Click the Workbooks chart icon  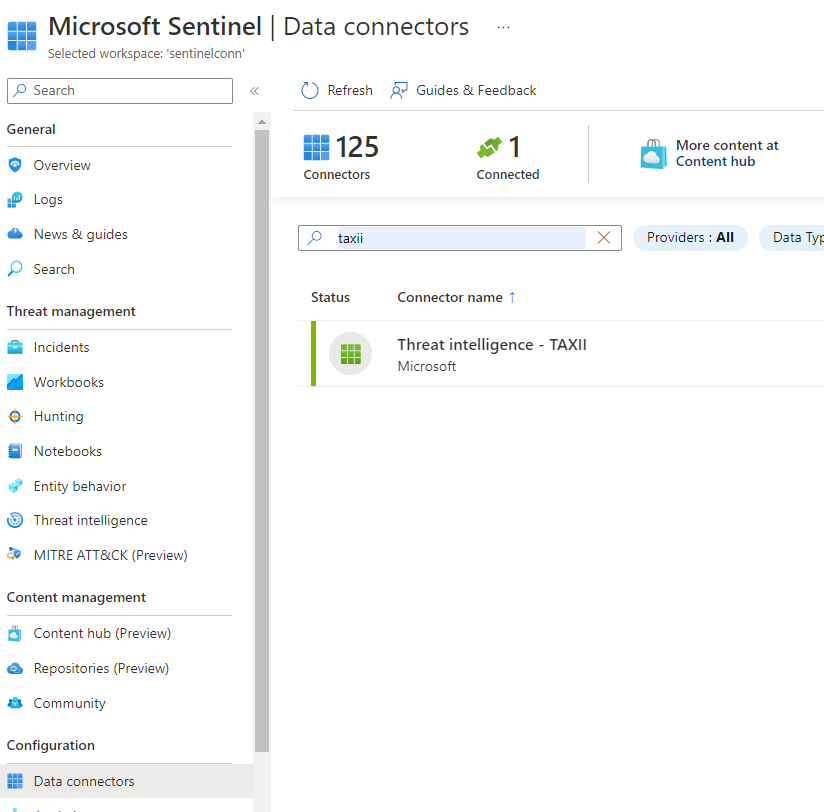tap(15, 382)
